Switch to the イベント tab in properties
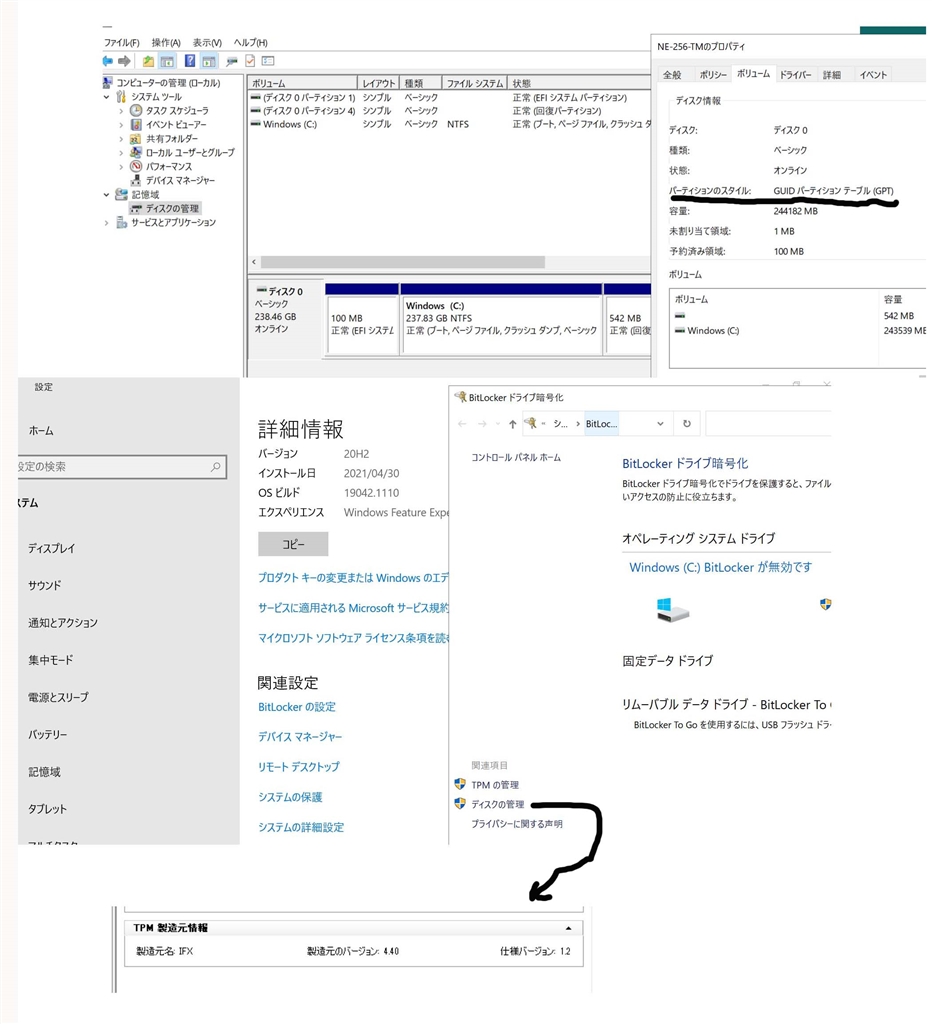Screen dimensions: 932x1024 click(x=873, y=74)
